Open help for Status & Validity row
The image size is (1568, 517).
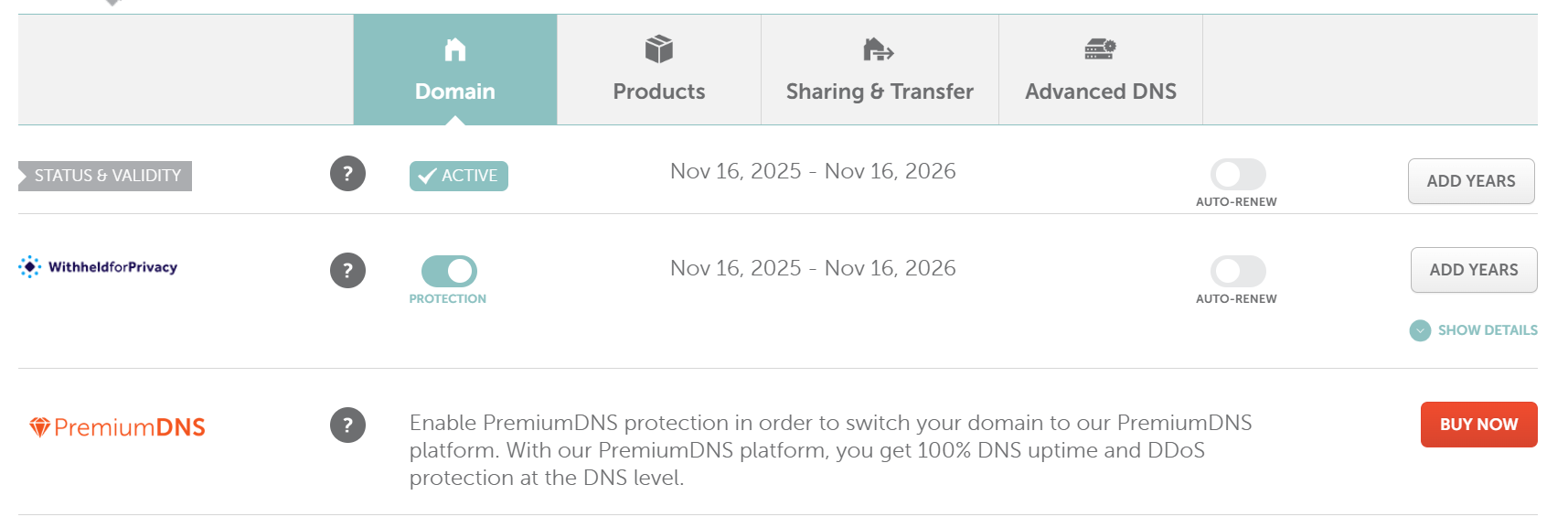347,174
